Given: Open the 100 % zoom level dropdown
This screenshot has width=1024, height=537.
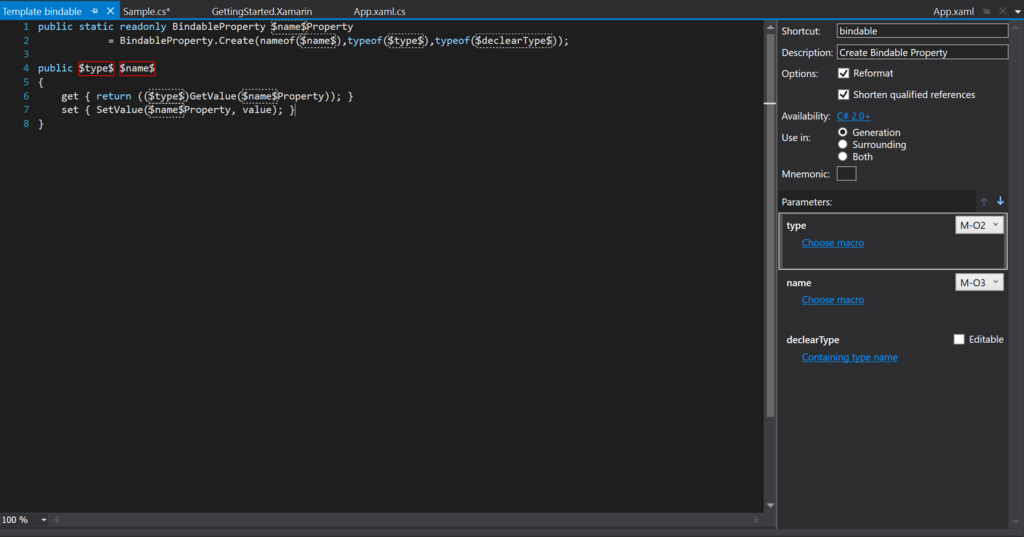Looking at the screenshot, I should click(44, 520).
